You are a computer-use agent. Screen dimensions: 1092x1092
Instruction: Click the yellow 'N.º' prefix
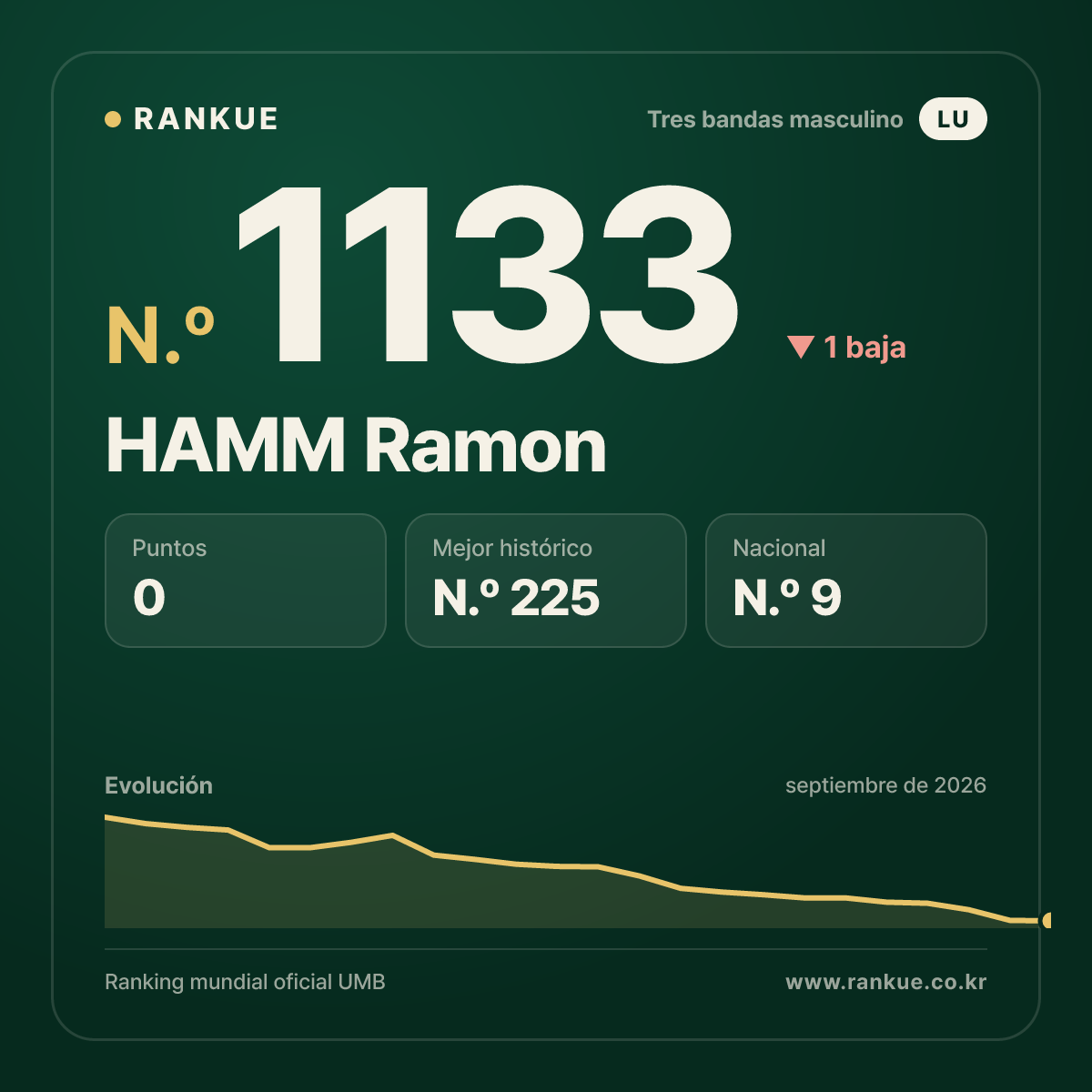pos(160,335)
